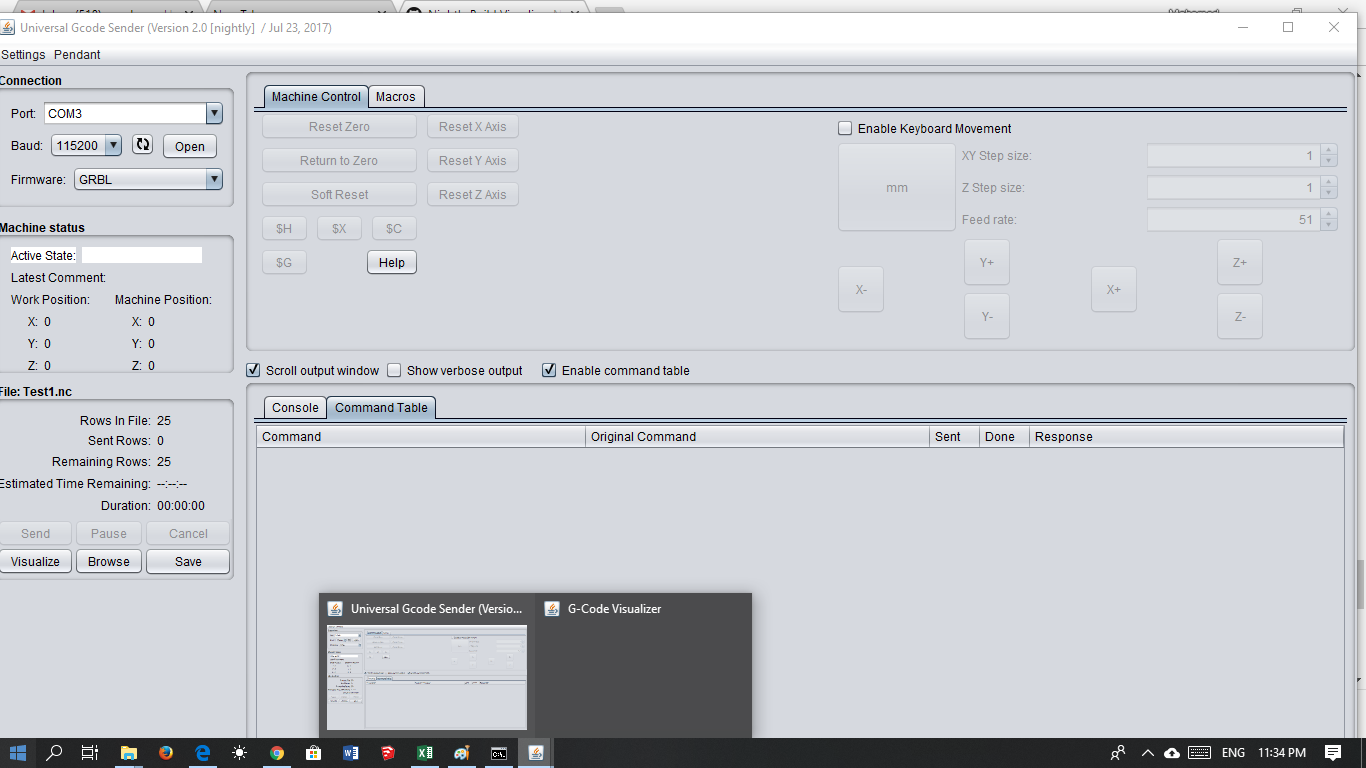
Task: Click the Y+ jog button
Action: pyautogui.click(x=987, y=262)
